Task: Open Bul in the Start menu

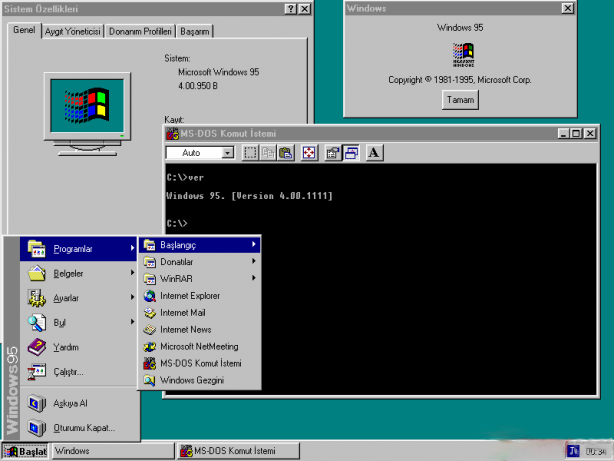Action: (78, 322)
